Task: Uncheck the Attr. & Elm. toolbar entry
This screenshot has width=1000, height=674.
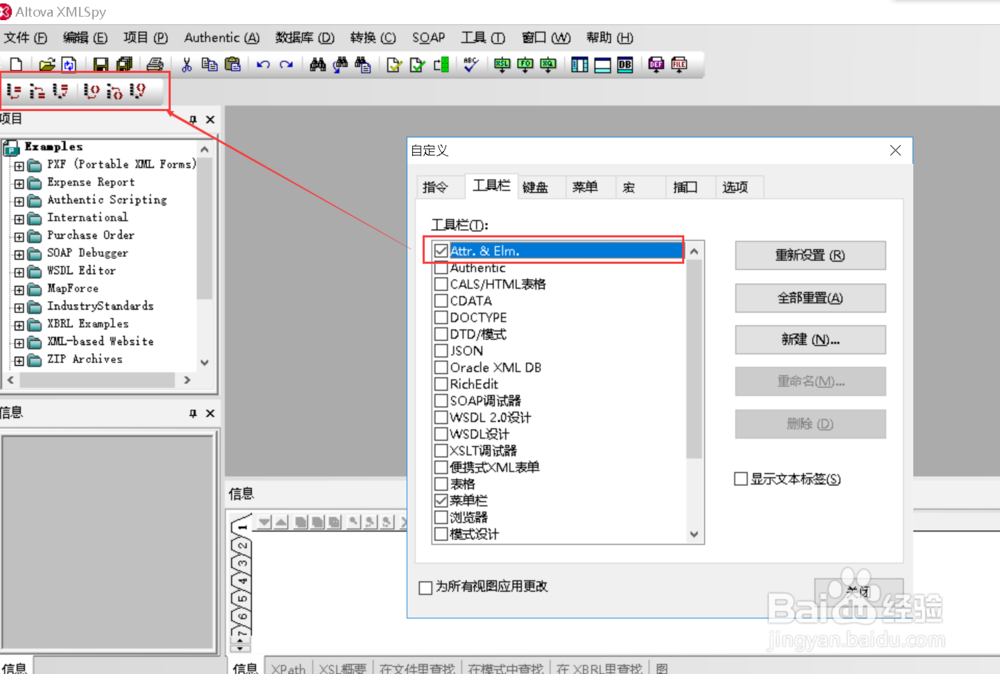Action: point(441,250)
